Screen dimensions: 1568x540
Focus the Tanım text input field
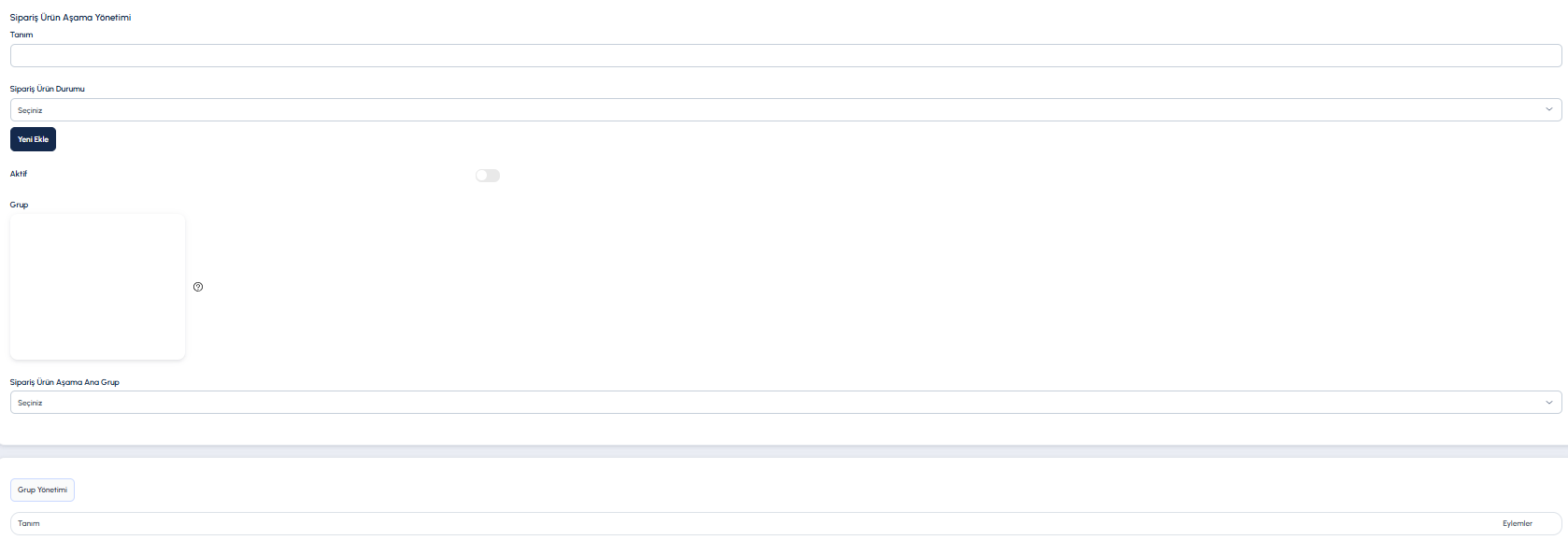pyautogui.click(x=785, y=55)
